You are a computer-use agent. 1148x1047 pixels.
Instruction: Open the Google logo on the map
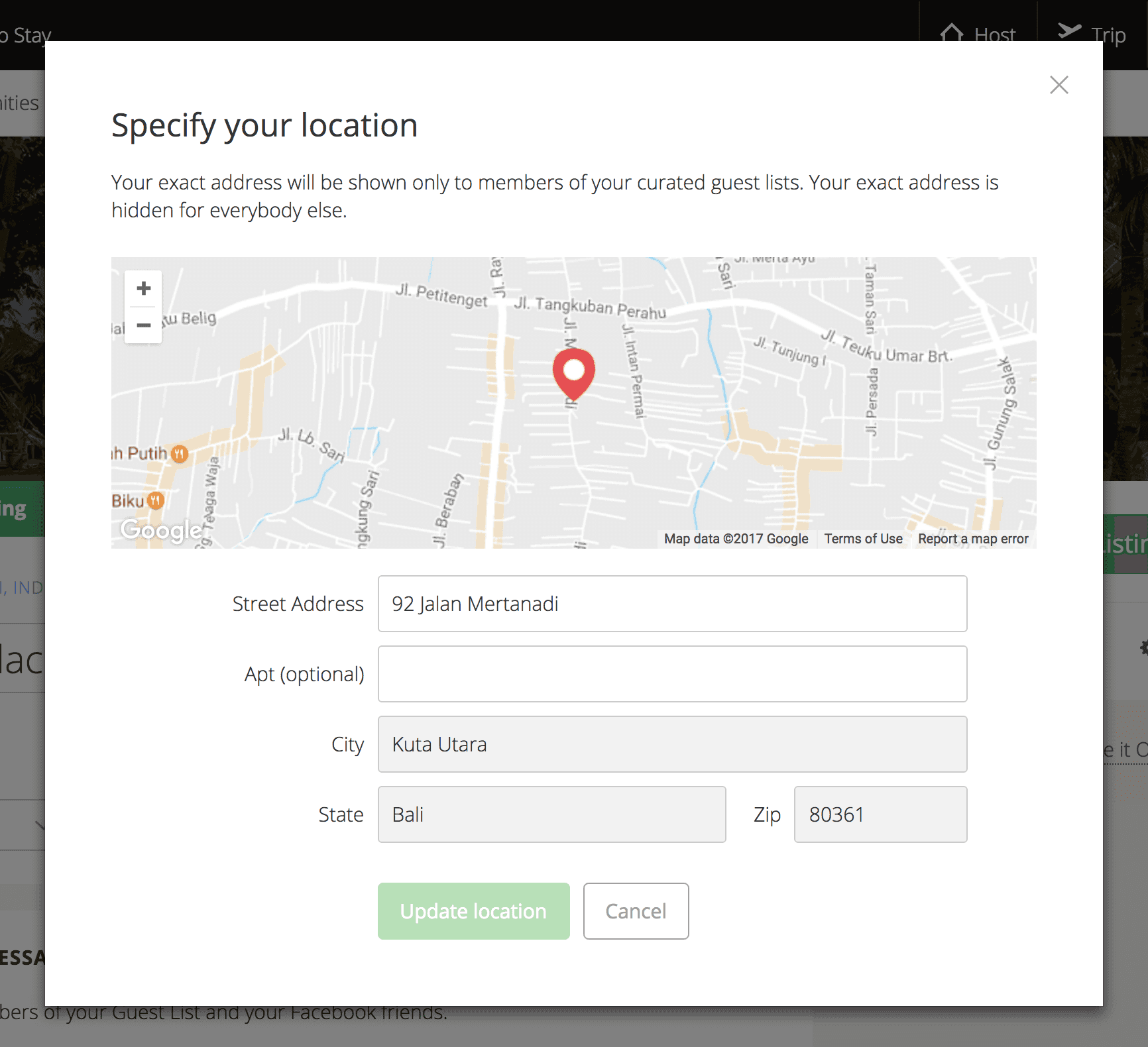161,530
